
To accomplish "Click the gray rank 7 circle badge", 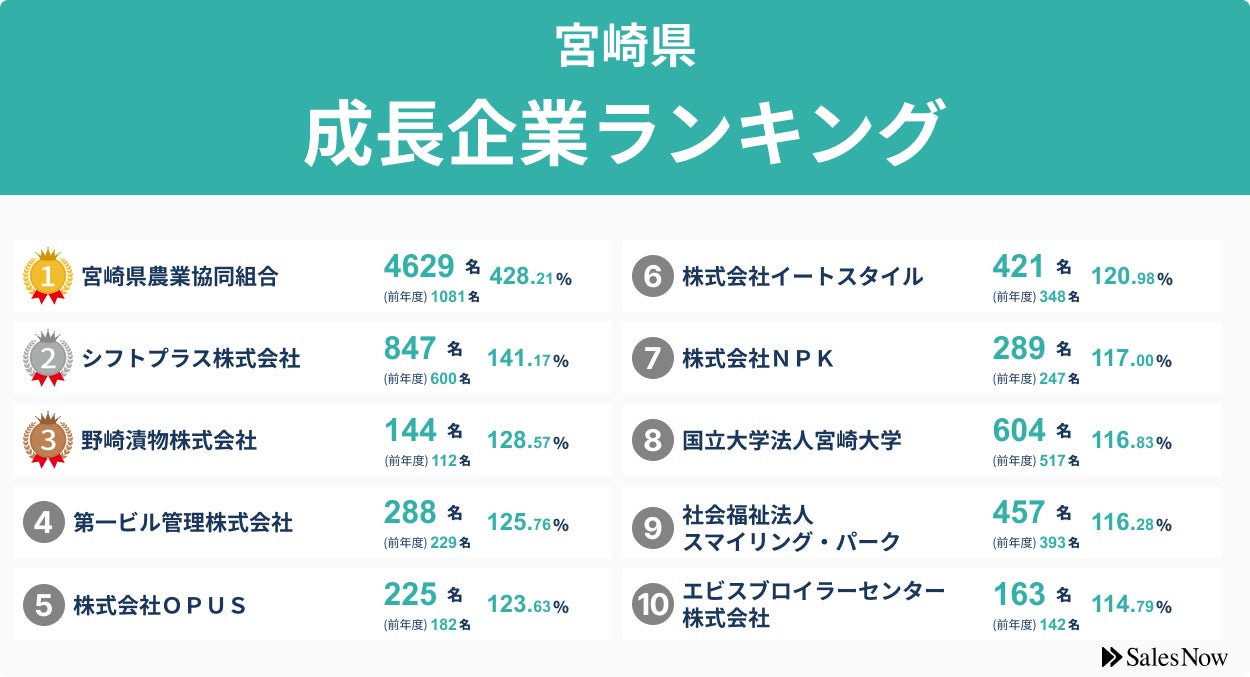I will pyautogui.click(x=653, y=358).
